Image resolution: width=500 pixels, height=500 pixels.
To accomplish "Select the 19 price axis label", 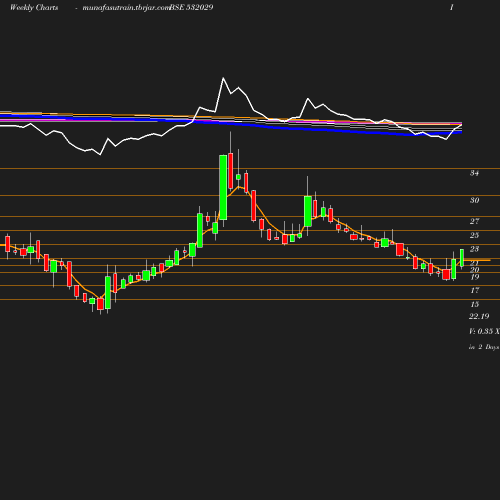I will [474, 277].
